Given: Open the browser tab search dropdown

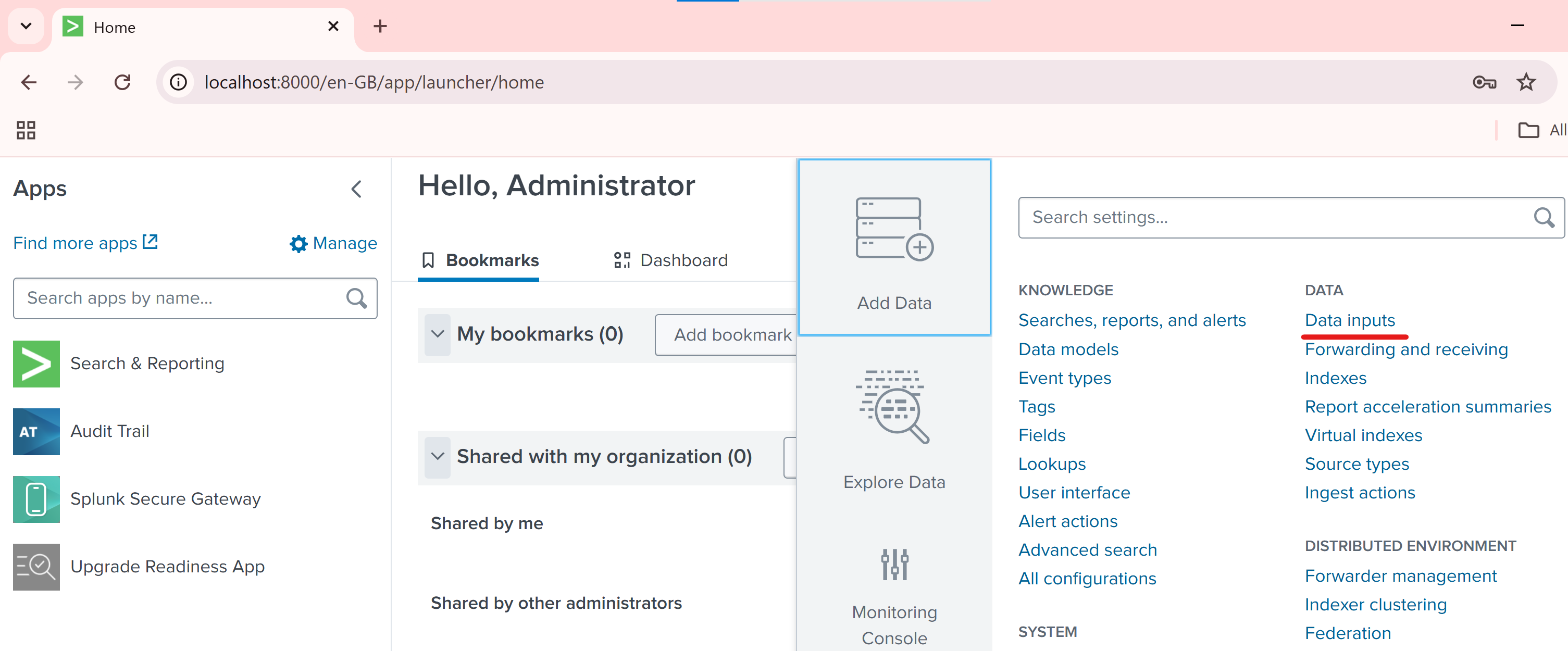Looking at the screenshot, I should coord(26,26).
